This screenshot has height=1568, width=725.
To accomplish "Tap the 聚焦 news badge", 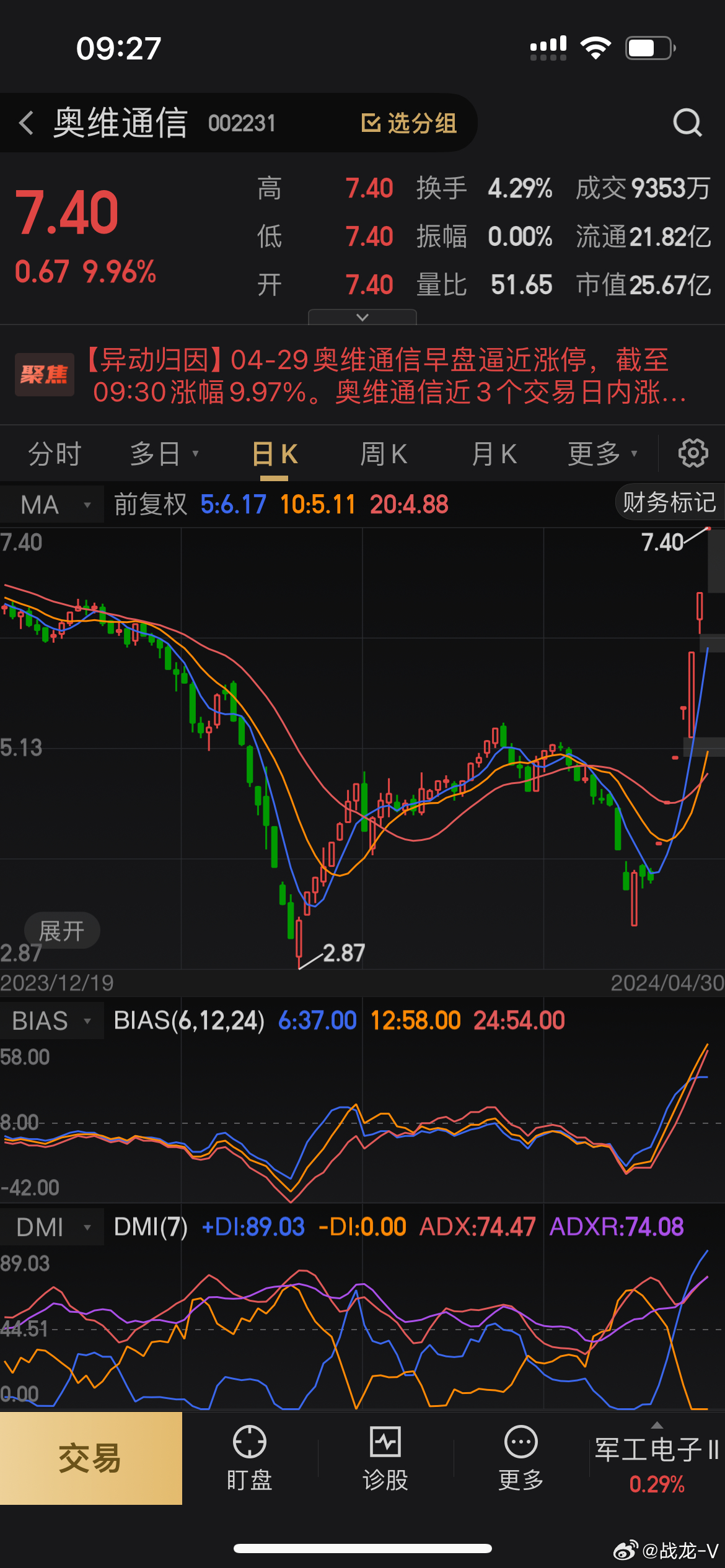I will [x=44, y=375].
